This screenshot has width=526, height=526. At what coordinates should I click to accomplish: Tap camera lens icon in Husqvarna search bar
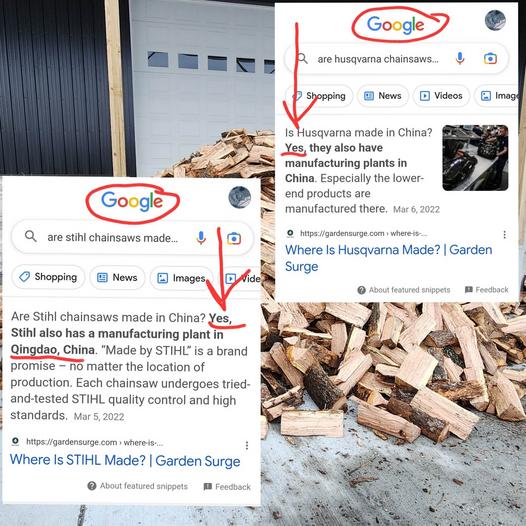point(490,59)
